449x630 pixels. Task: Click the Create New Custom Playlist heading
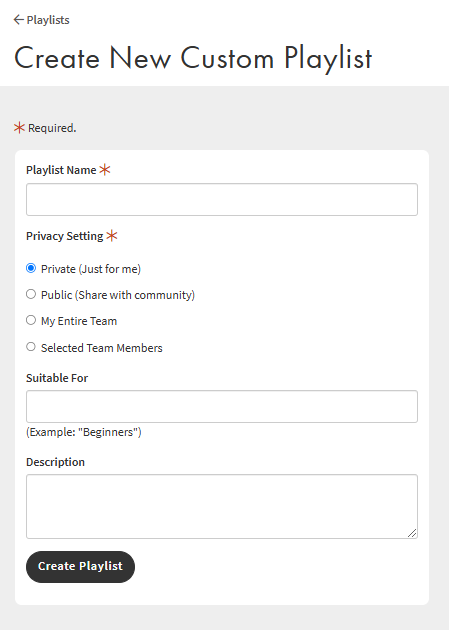(x=193, y=58)
